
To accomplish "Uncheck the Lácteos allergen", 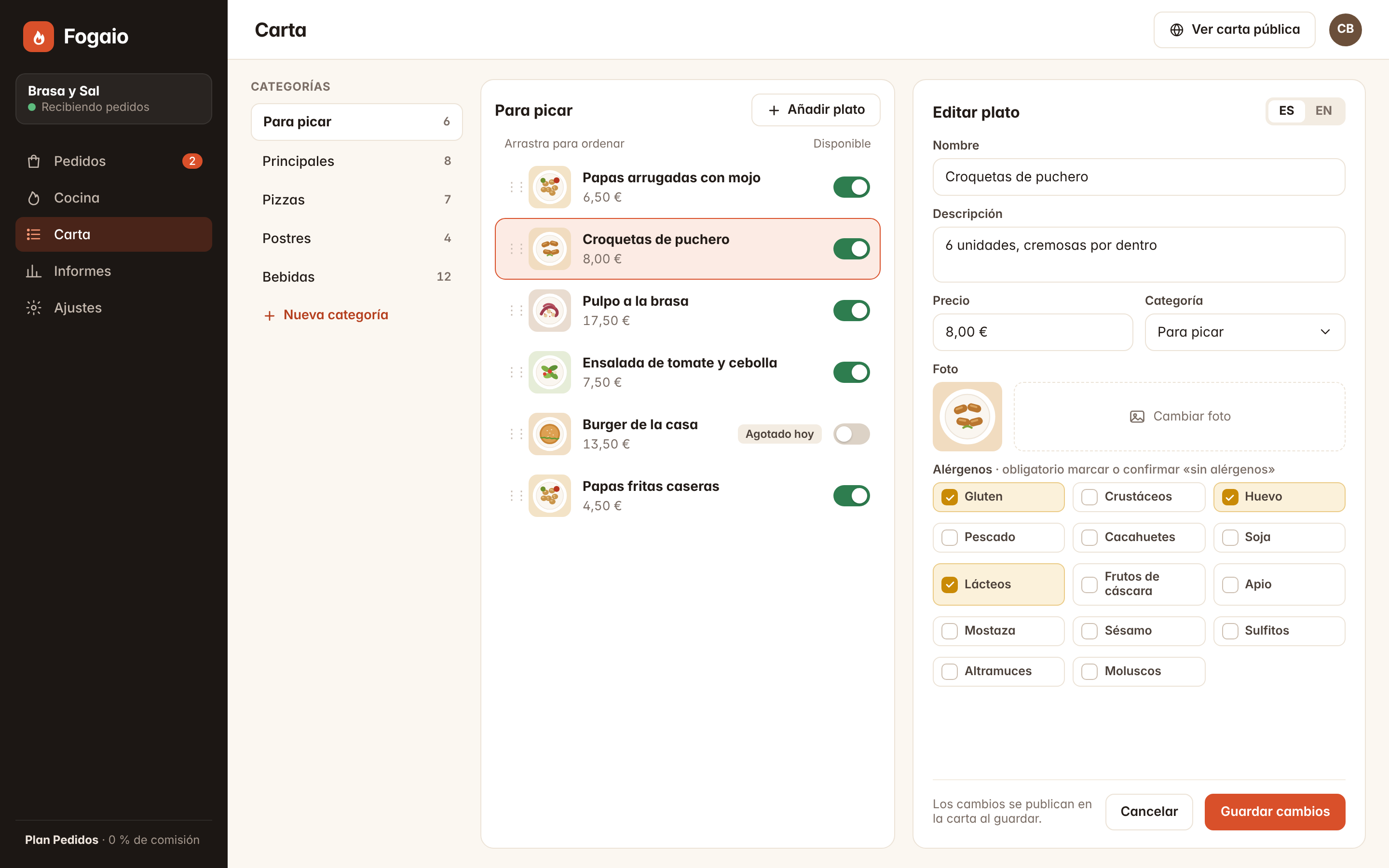I will click(949, 584).
